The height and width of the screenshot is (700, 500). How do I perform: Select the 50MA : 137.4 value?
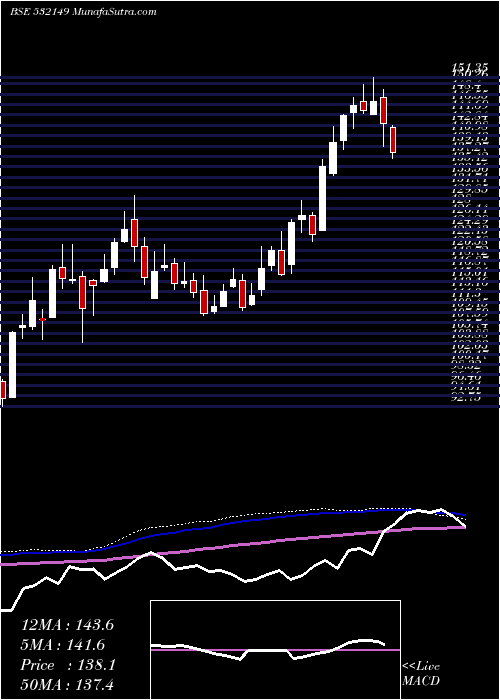pyautogui.click(x=69, y=685)
